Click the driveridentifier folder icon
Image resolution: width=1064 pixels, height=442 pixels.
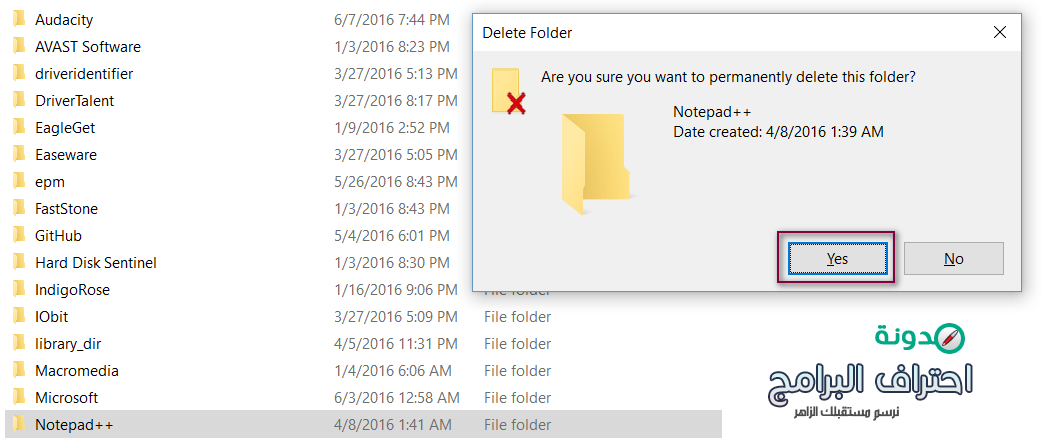click(18, 73)
